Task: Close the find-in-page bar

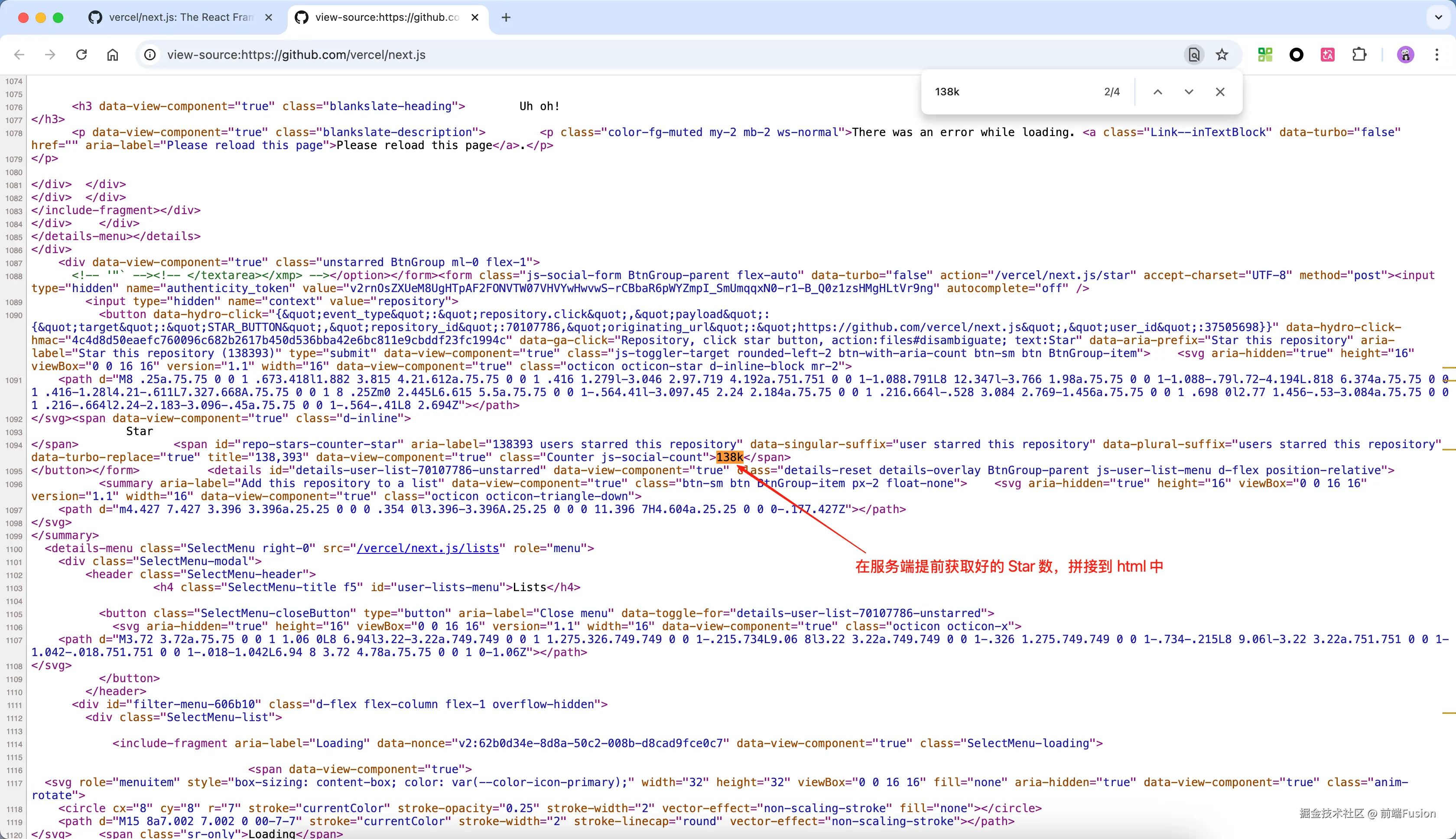Action: (x=1219, y=91)
